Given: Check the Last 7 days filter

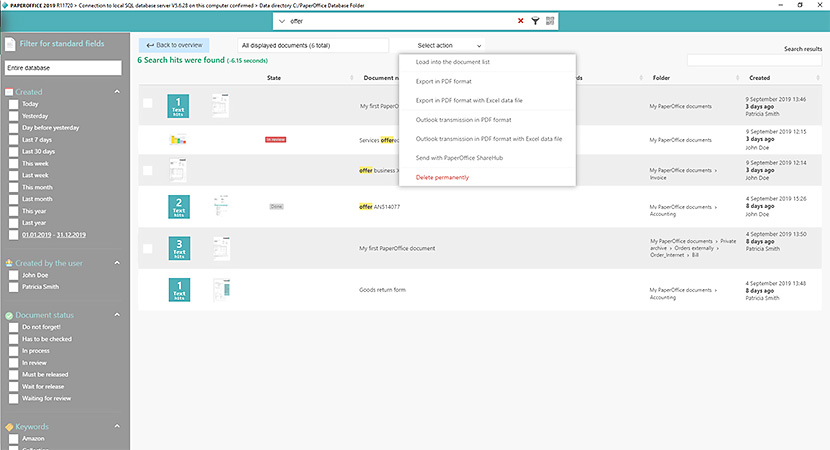Looking at the screenshot, I should 14,140.
